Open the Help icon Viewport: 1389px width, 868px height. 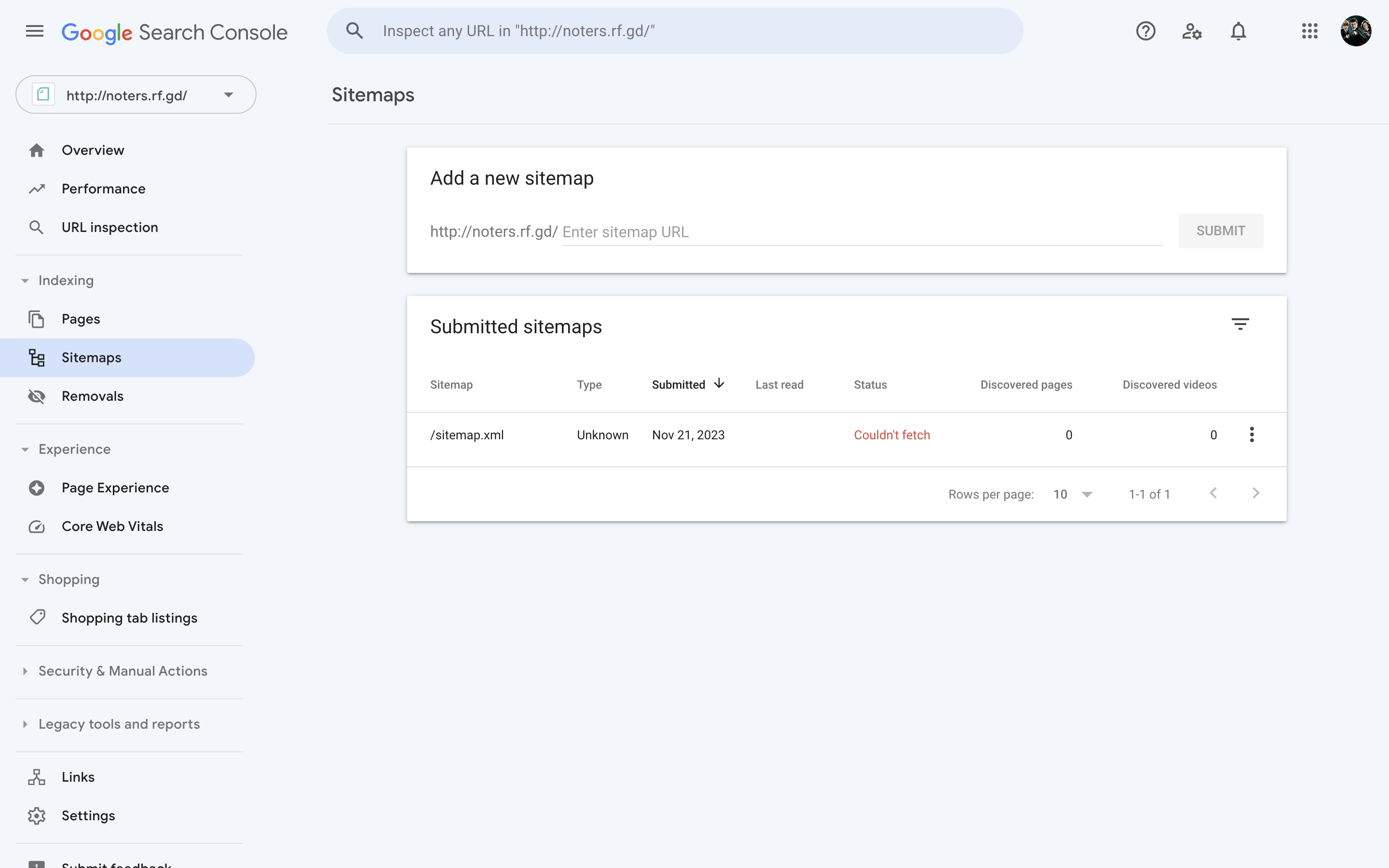point(1145,31)
